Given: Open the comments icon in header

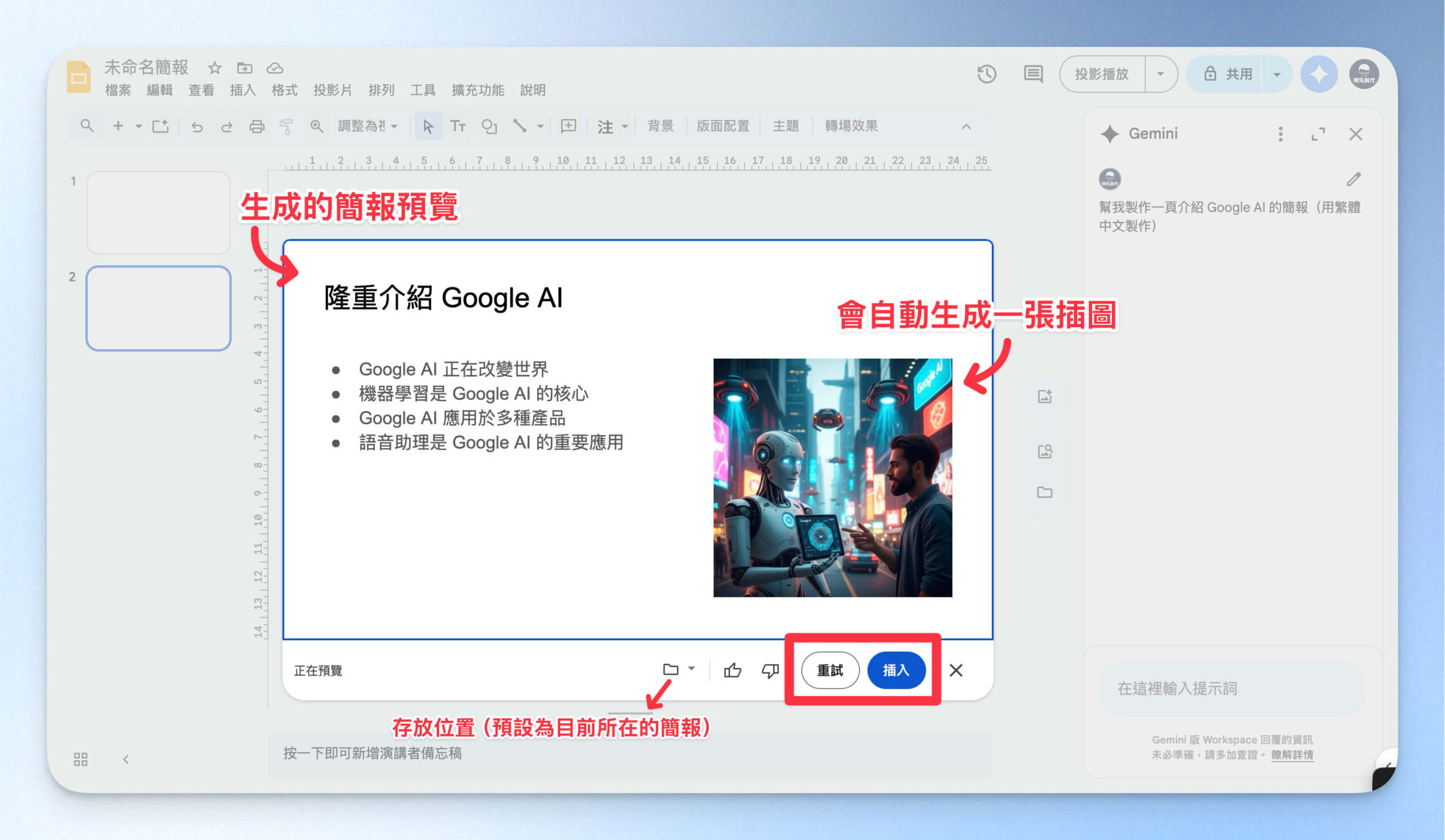Looking at the screenshot, I should 1034,74.
